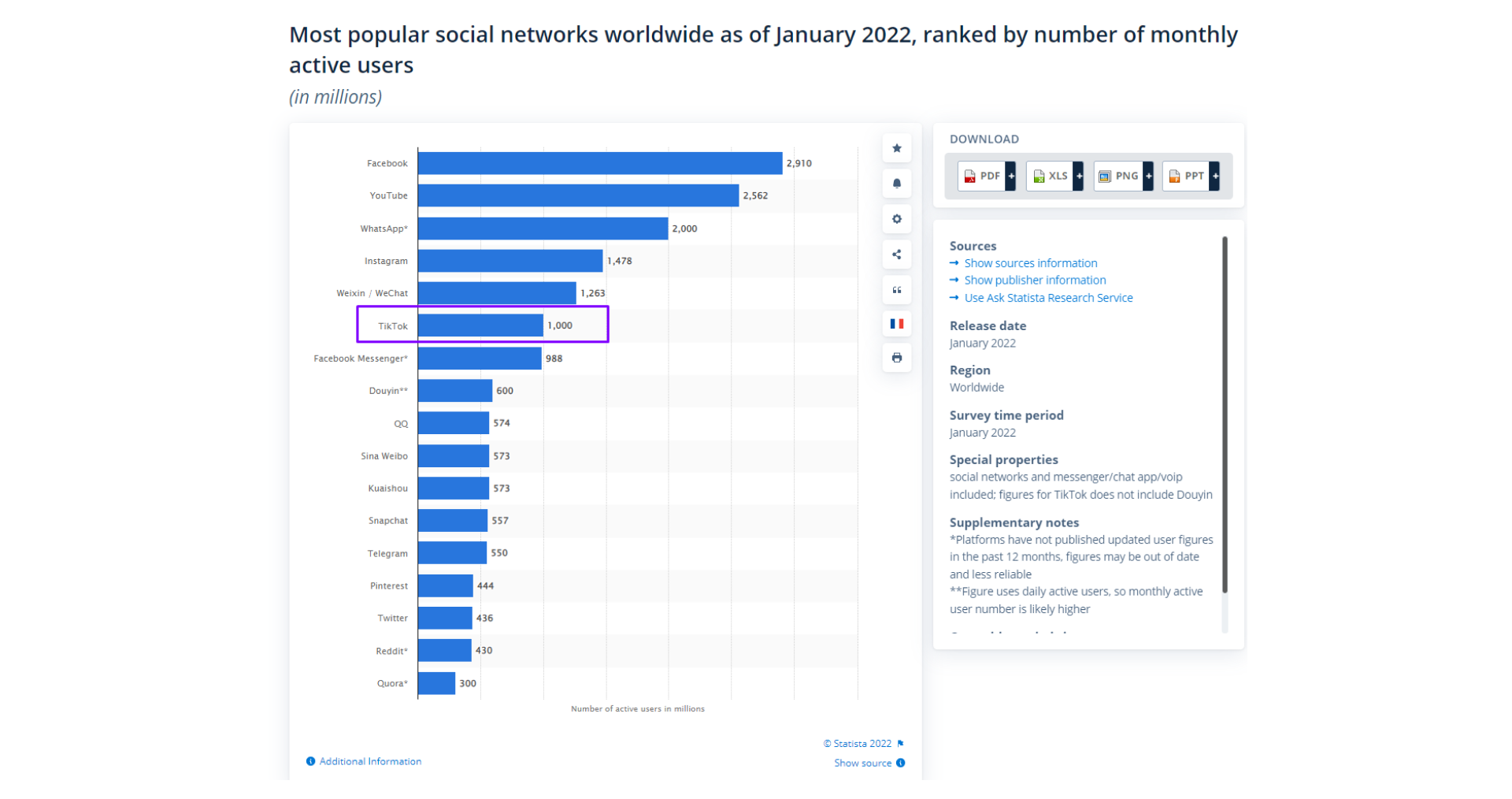Click the Facebook bar in chart
The width and height of the screenshot is (1512, 799).
point(599,163)
